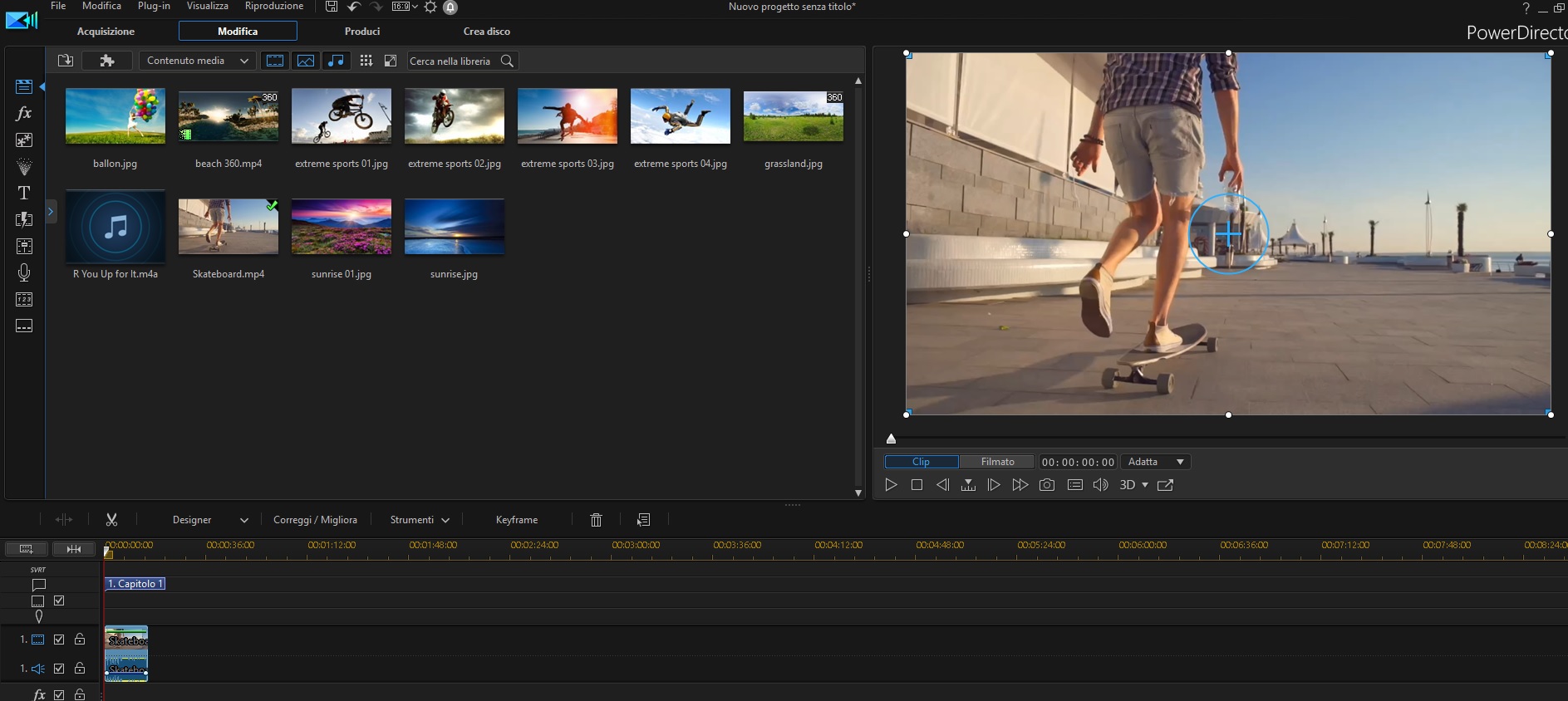Toggle audio filter in library
This screenshot has height=701, width=1568.
[336, 61]
